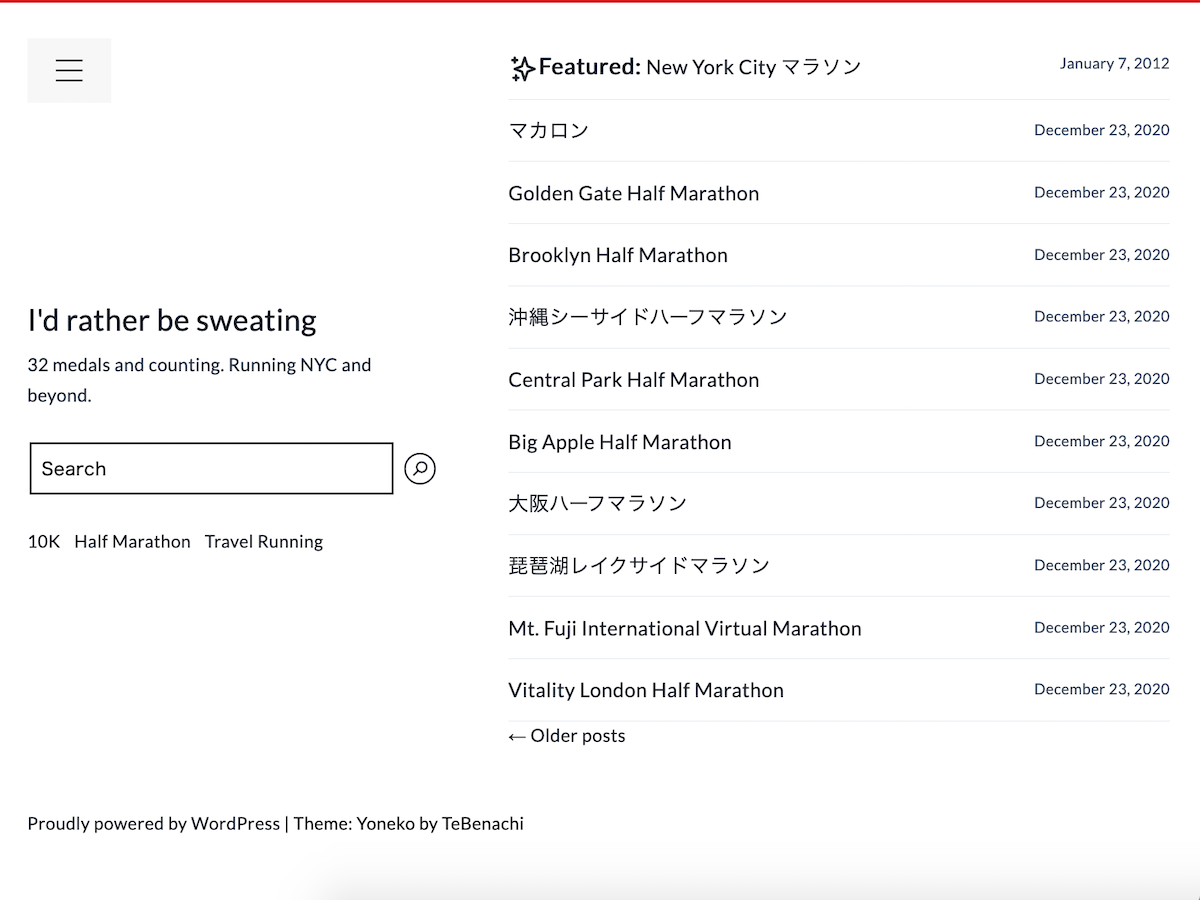
Task: Open the Big Apple Half Marathon post
Action: click(620, 441)
